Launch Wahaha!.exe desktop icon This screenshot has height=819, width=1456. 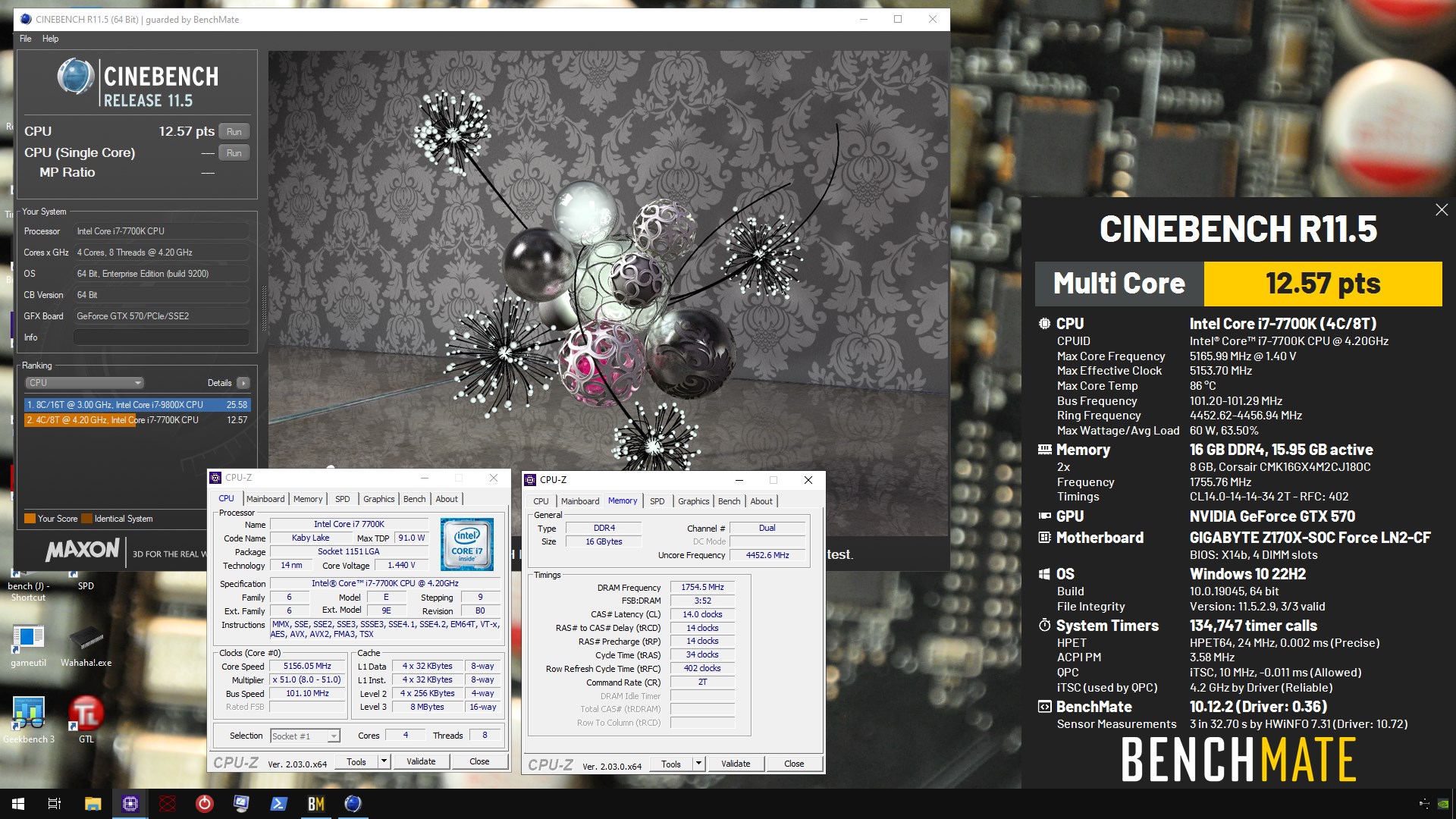click(x=86, y=645)
